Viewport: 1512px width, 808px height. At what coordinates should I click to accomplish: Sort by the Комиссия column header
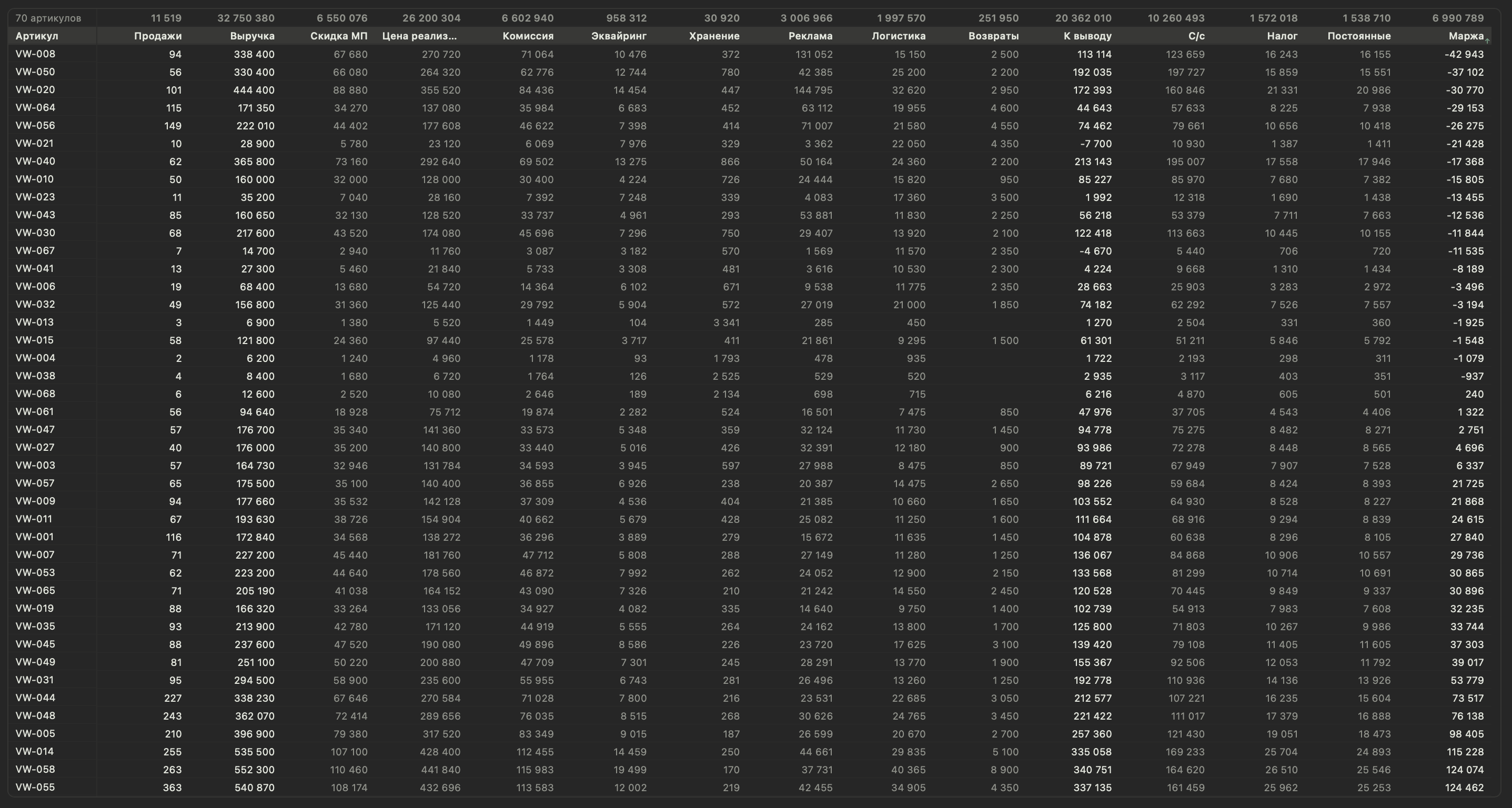pyautogui.click(x=528, y=36)
